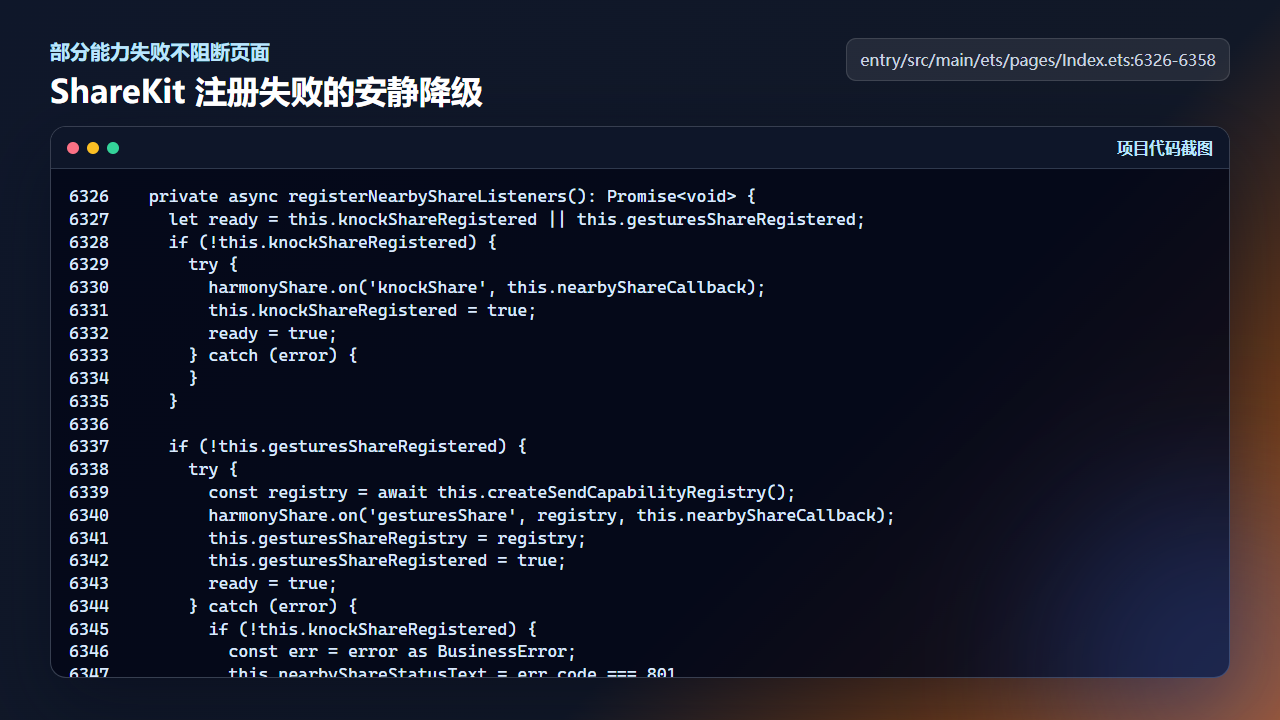This screenshot has height=720, width=1280.
Task: Click line number 6338
Action: tap(89, 469)
